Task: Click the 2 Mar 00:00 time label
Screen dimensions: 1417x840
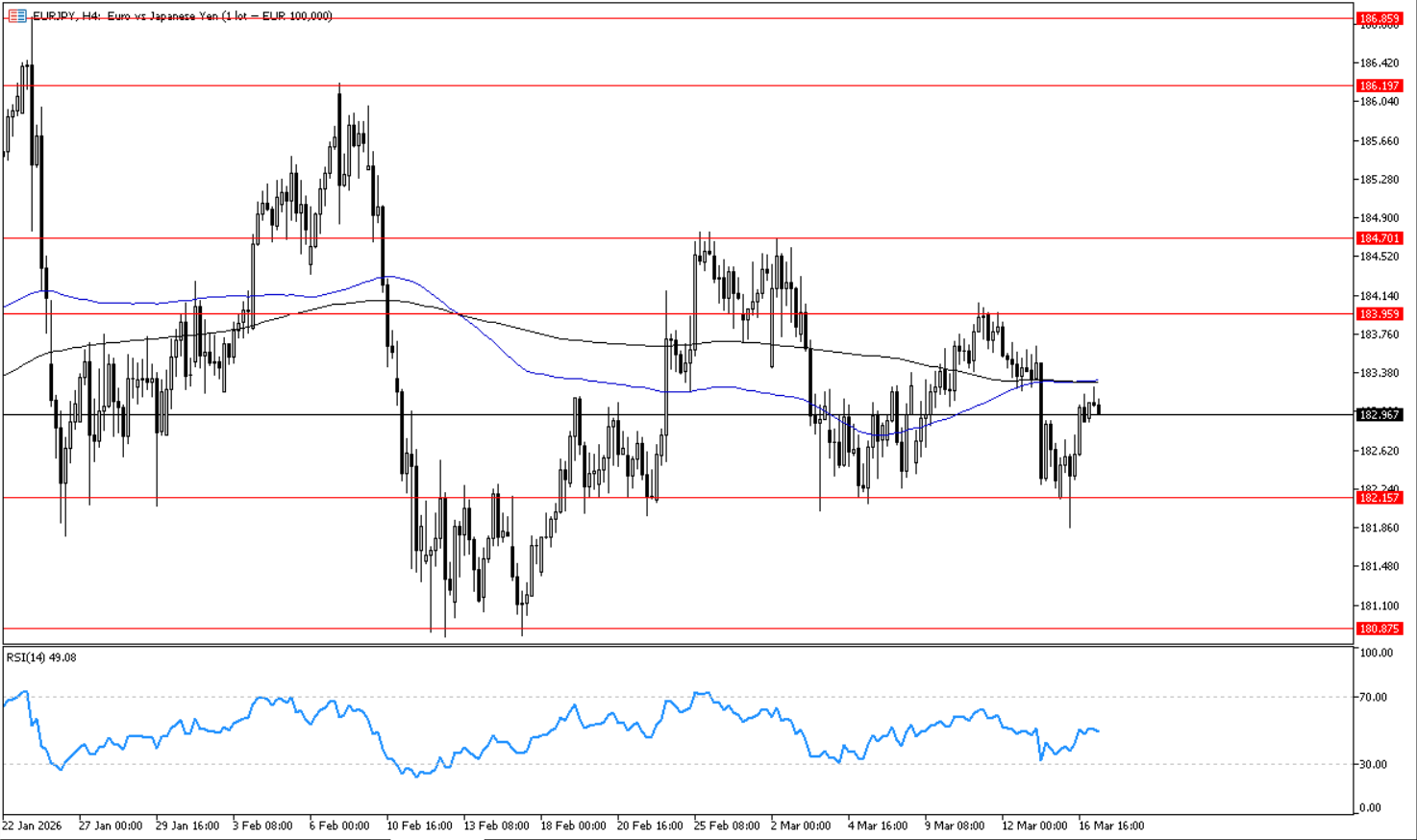Action: coord(801,826)
